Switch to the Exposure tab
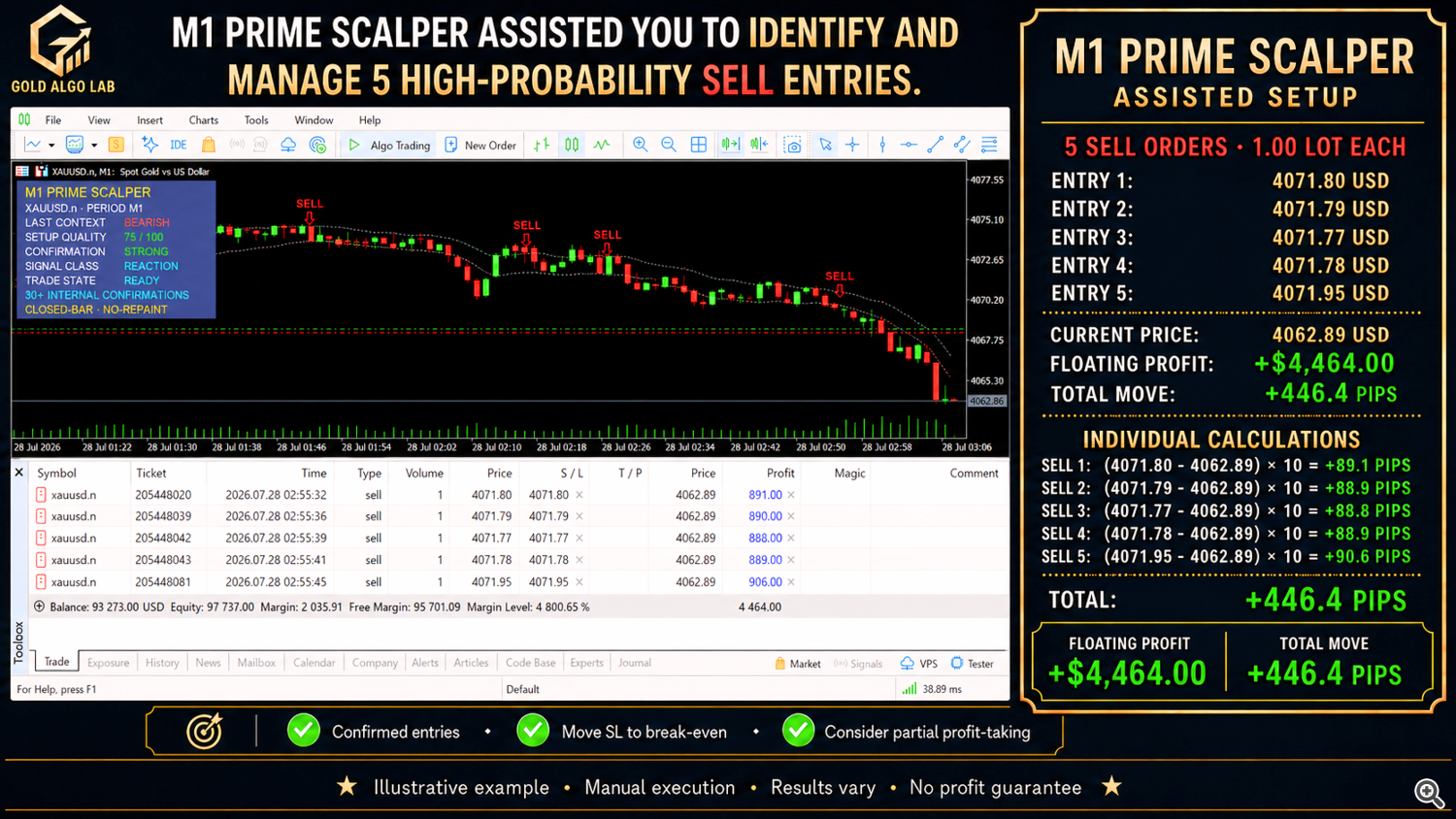1456x819 pixels. [109, 663]
